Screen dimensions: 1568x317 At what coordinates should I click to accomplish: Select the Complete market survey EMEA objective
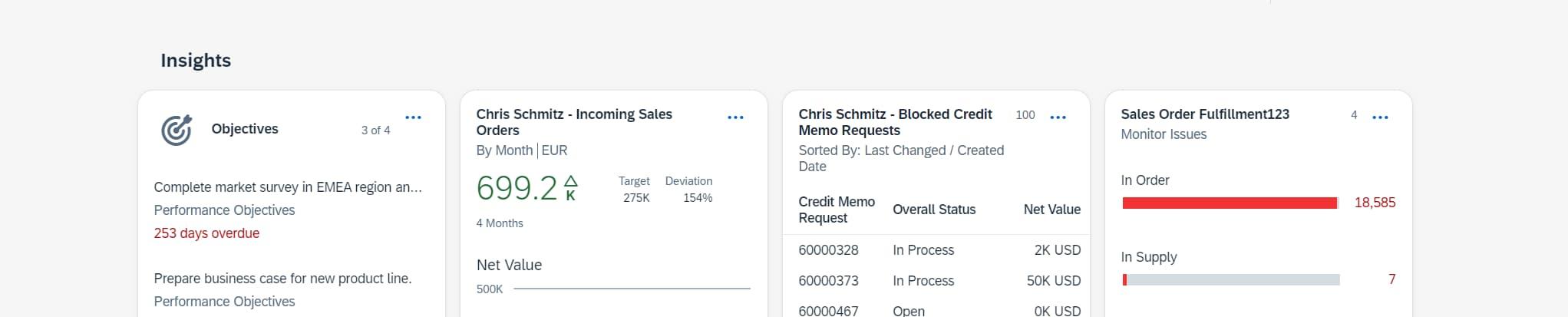pos(288,187)
